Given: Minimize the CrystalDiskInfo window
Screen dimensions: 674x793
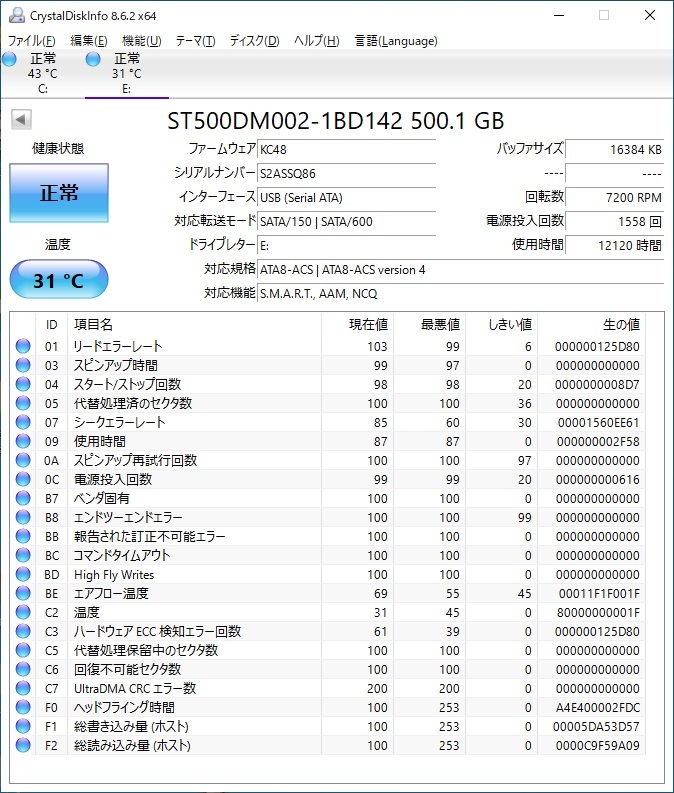Looking at the screenshot, I should pos(559,15).
